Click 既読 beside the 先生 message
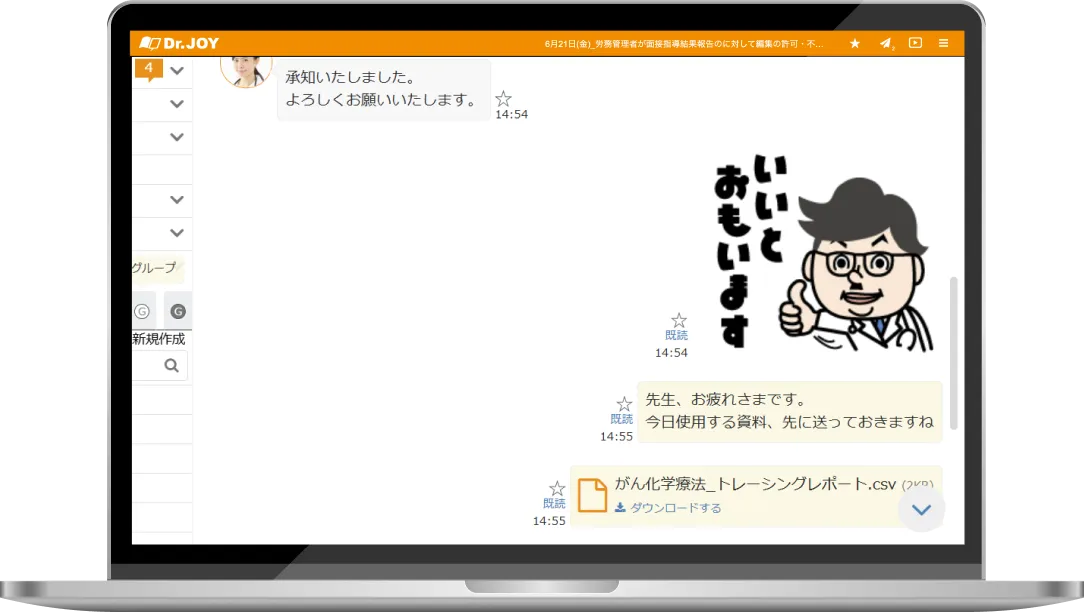The width and height of the screenshot is (1084, 612). [x=622, y=419]
